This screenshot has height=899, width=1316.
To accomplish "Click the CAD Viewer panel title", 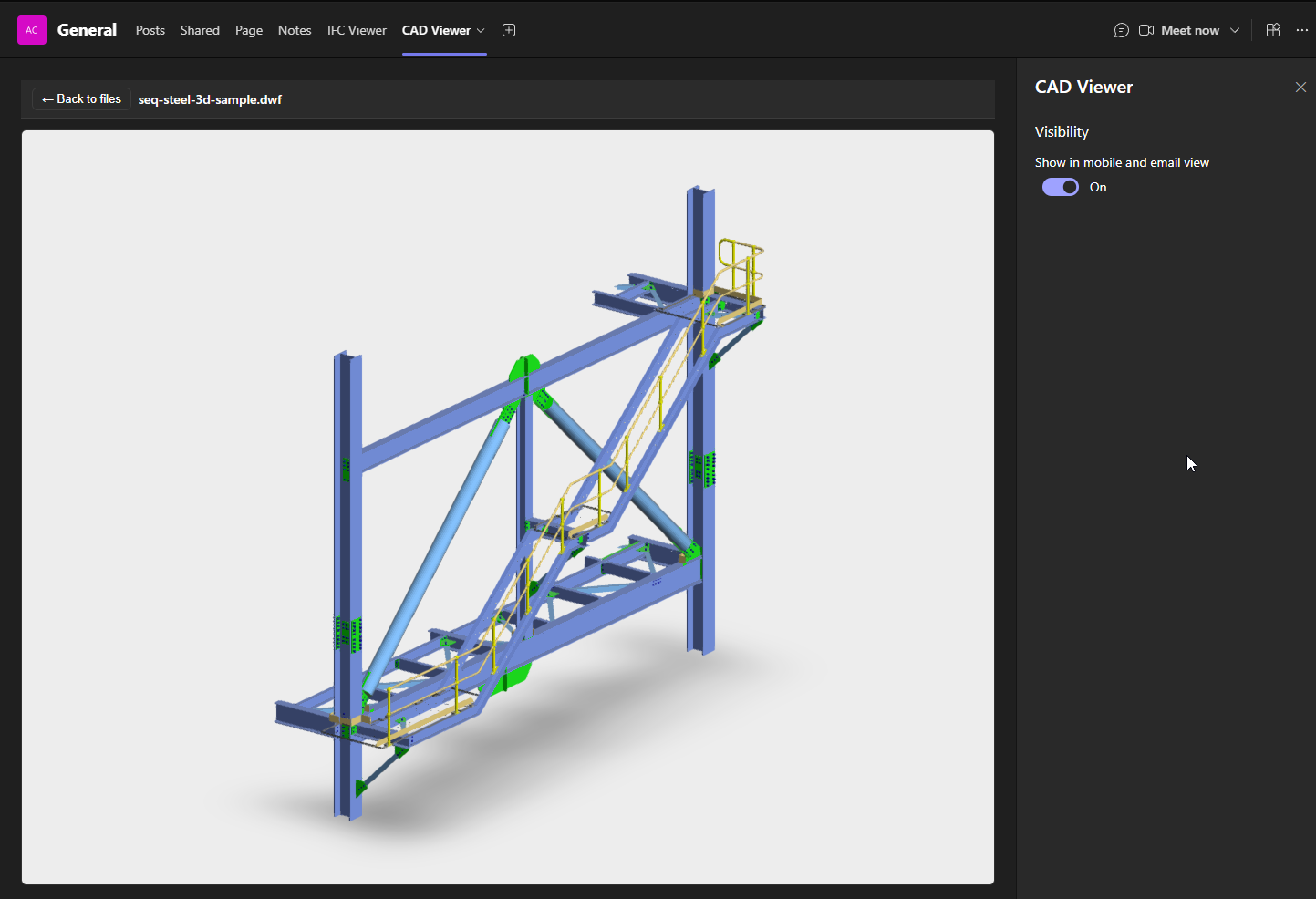I will click(x=1083, y=87).
